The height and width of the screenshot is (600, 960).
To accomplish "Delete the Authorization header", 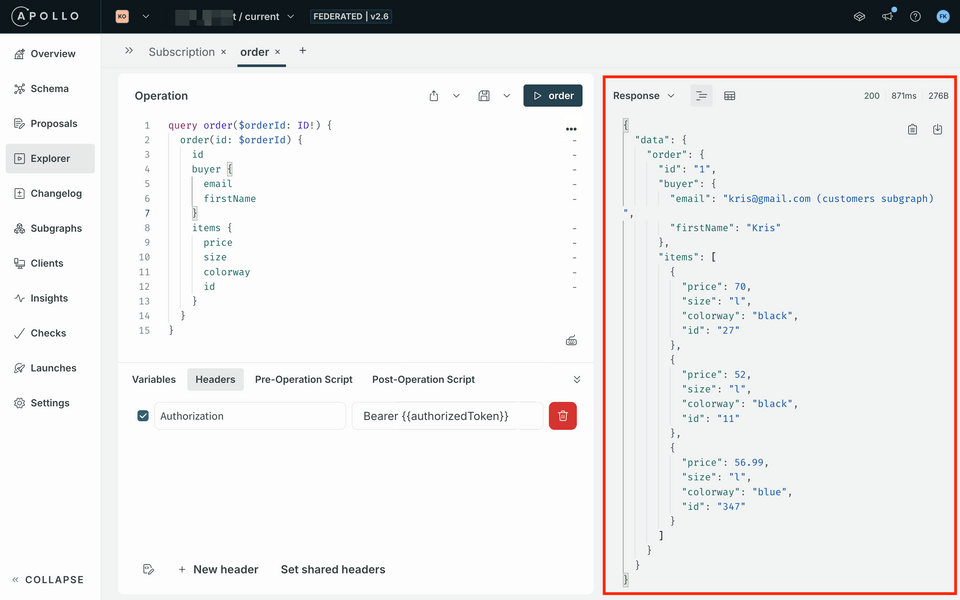I will pos(563,416).
